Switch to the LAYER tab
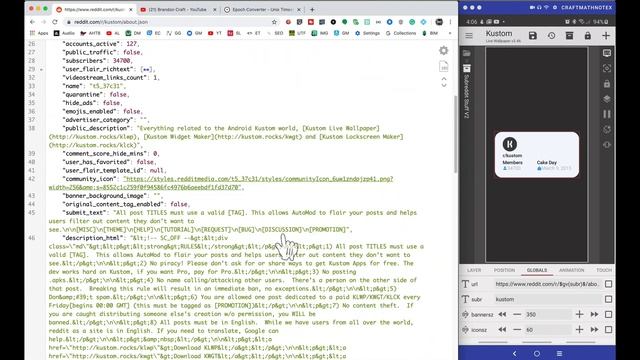640x360 pixels. 474,270
